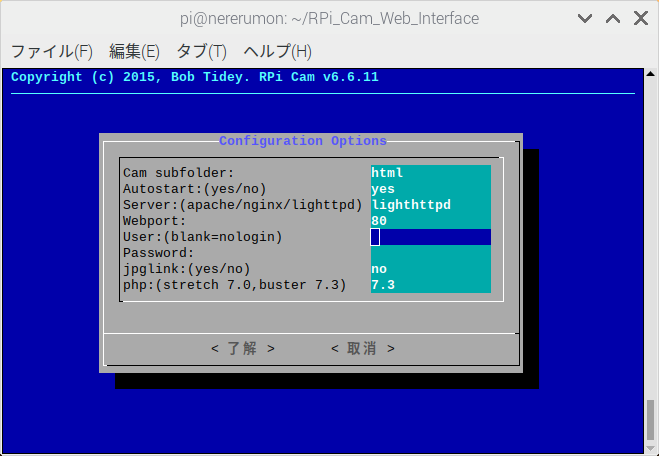Focus the blank User input field
Viewport: 659px width, 456px height.
431,237
